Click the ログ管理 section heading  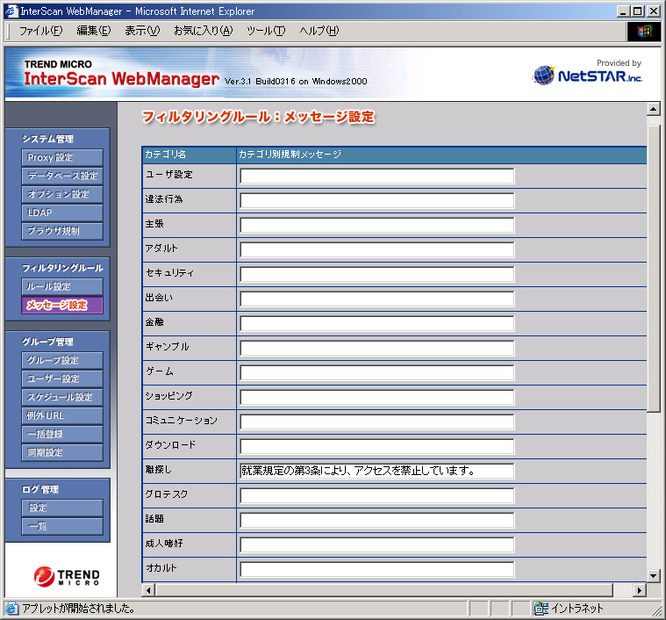coord(40,489)
